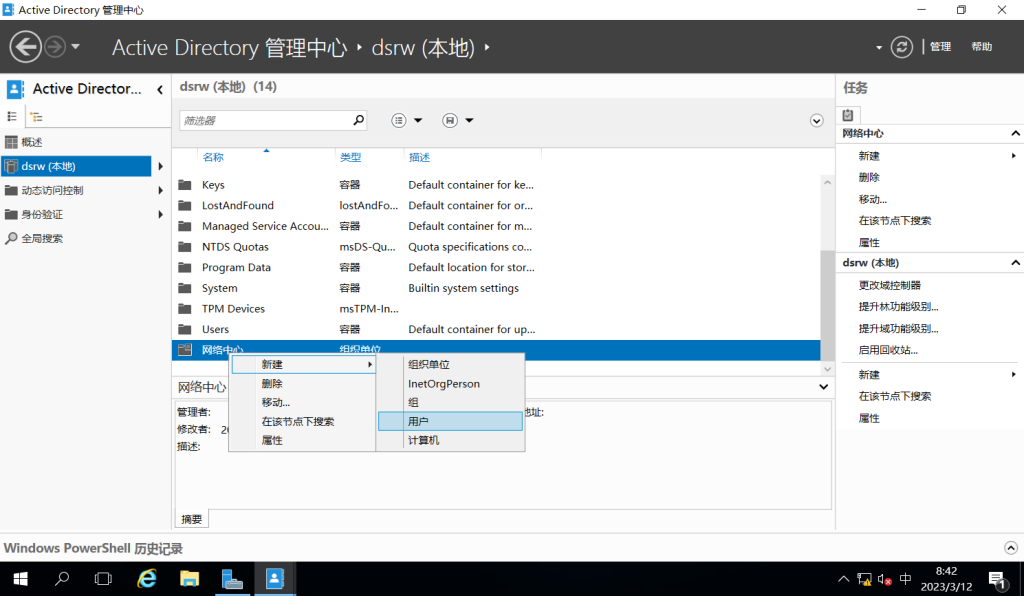Select 组织单位 from the 新建 submenu
This screenshot has width=1024, height=596.
pyautogui.click(x=451, y=364)
